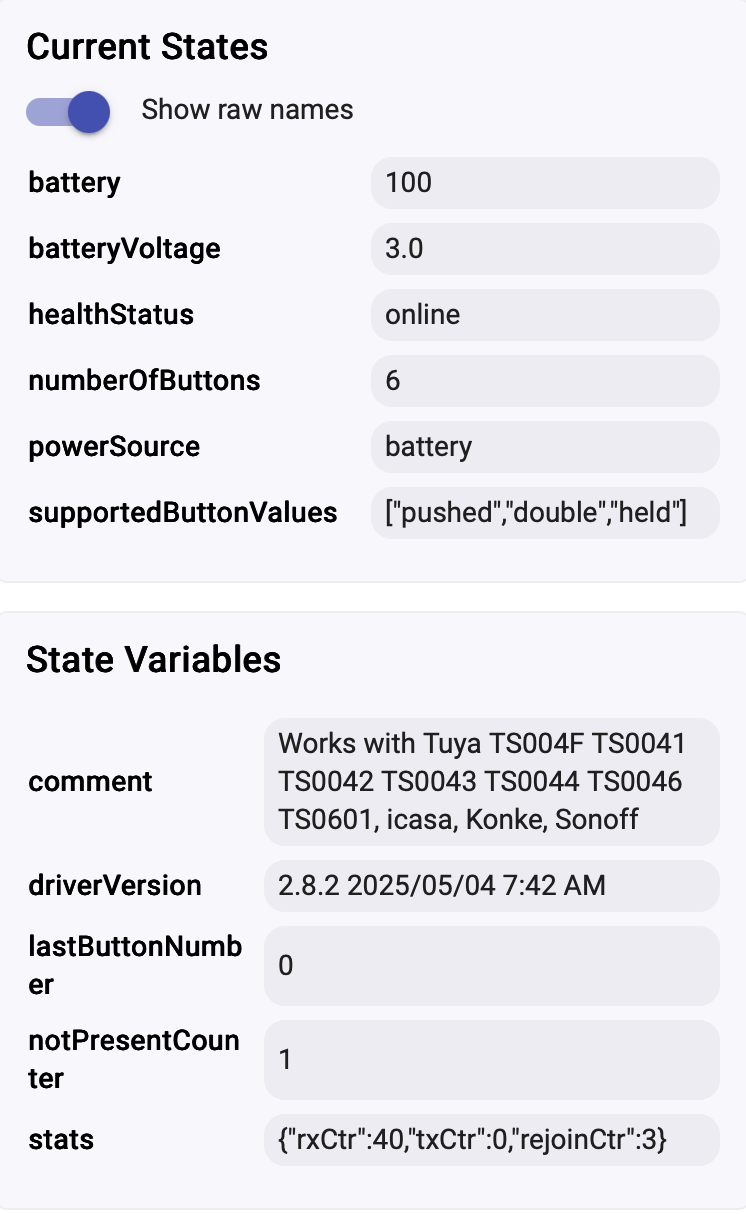The image size is (746, 1214).
Task: Click the battery value field showing 100
Action: point(545,183)
